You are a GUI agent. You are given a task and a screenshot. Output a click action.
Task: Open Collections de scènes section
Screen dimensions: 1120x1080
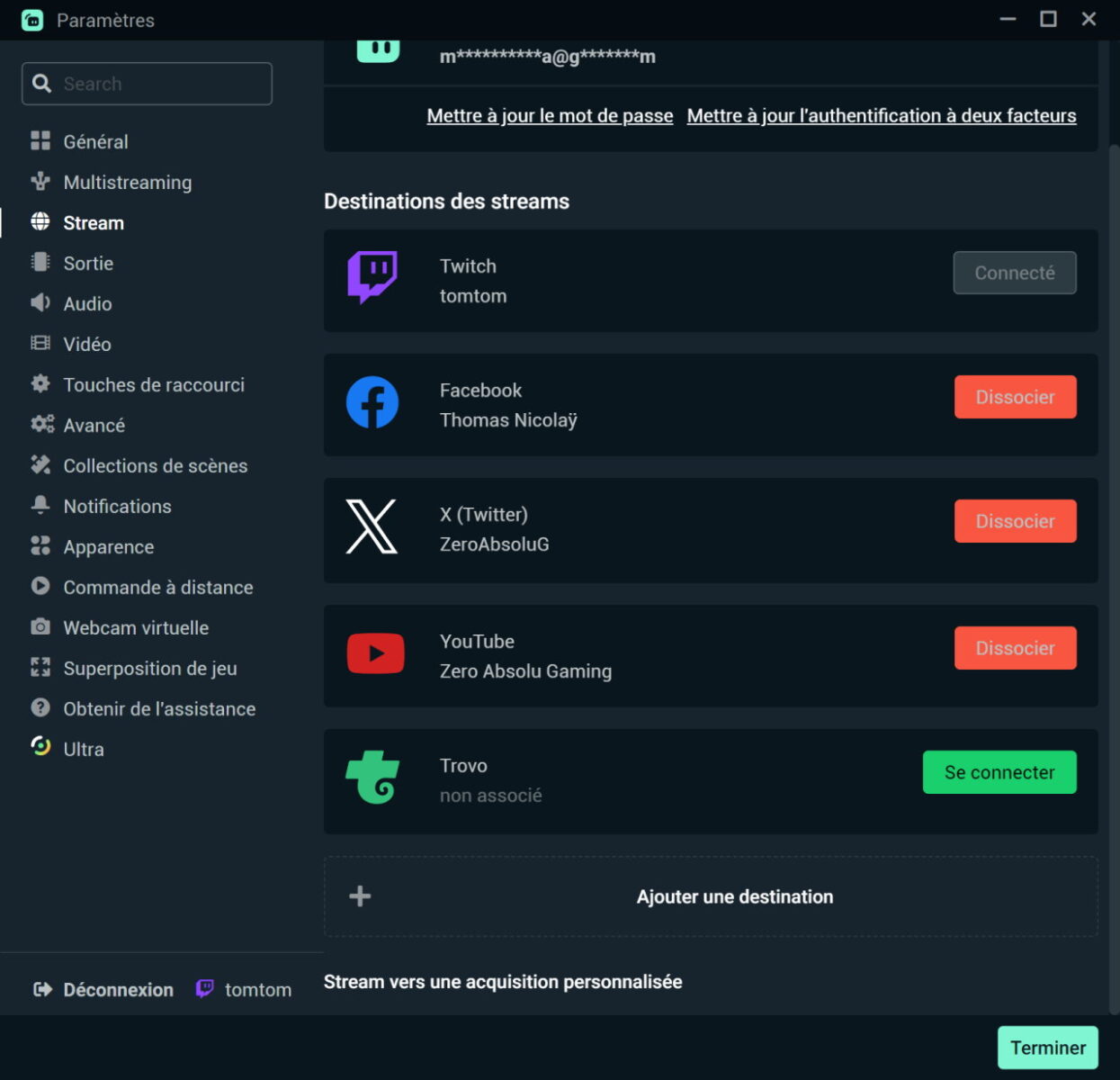(155, 465)
